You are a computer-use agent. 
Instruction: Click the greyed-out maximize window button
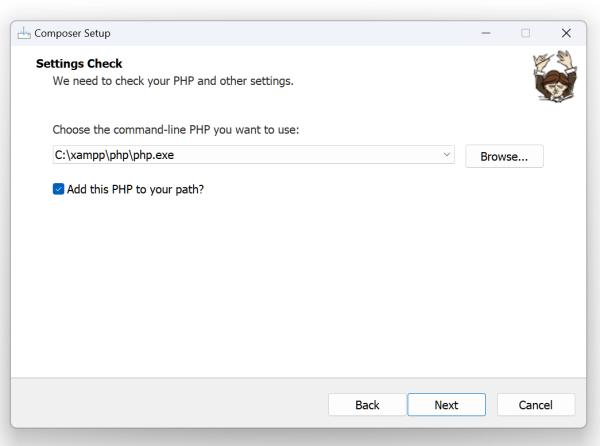(525, 33)
